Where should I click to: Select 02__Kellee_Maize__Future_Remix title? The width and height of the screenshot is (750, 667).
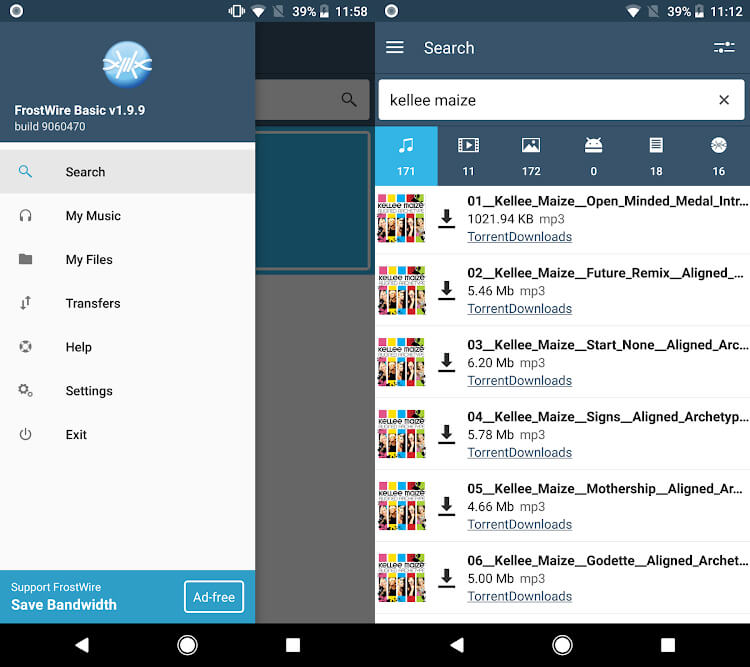(606, 273)
